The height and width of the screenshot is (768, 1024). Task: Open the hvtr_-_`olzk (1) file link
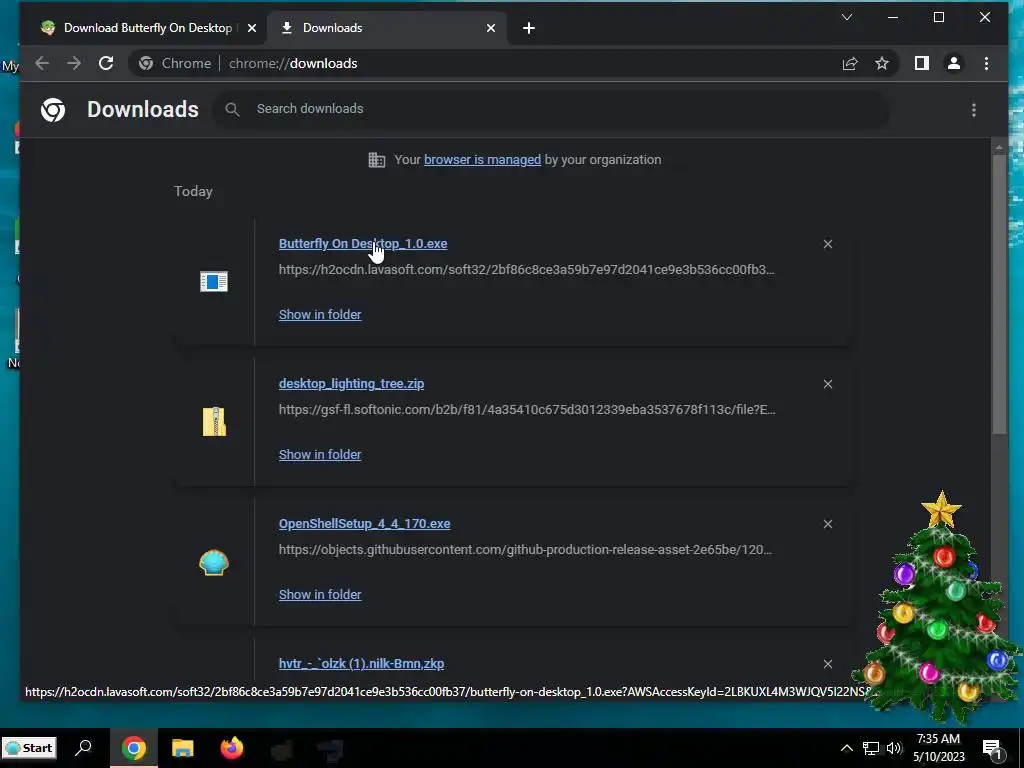coord(361,664)
